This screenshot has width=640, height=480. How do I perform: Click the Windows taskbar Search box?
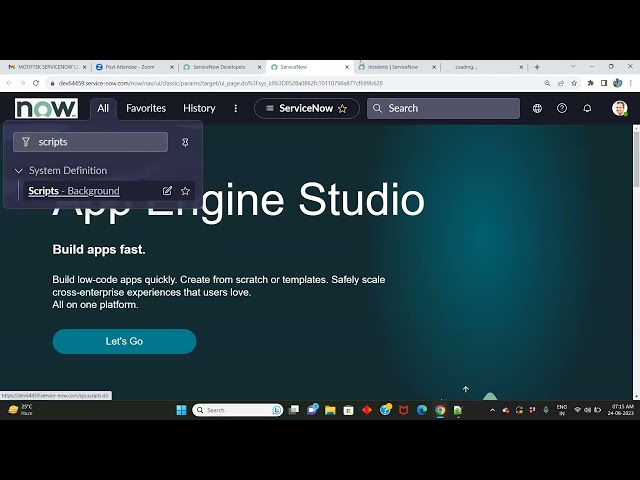238,410
